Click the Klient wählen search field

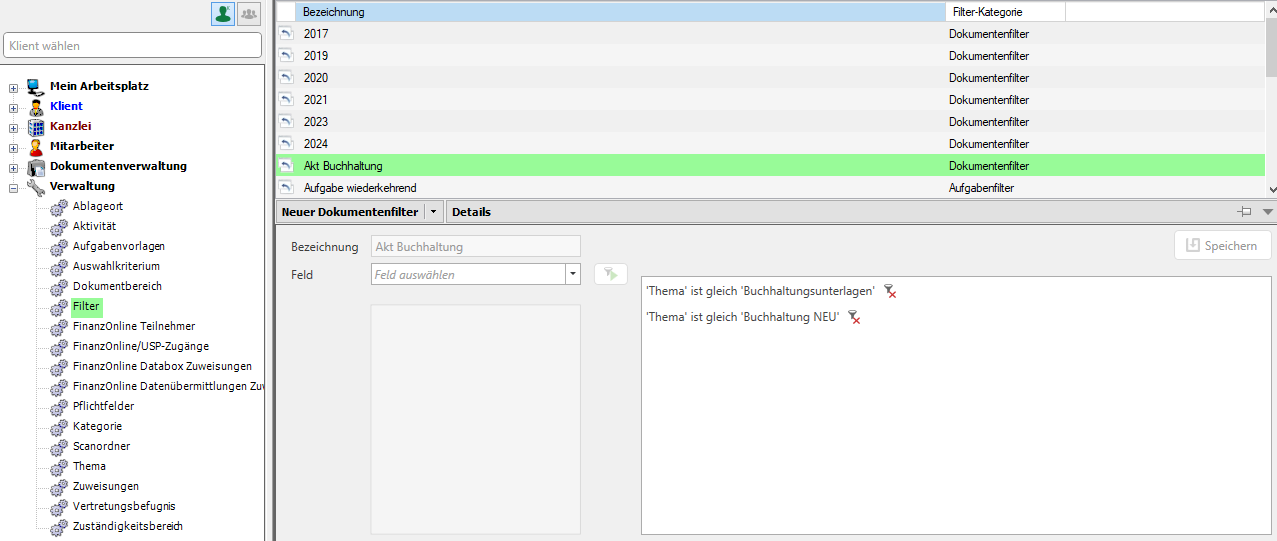[132, 45]
